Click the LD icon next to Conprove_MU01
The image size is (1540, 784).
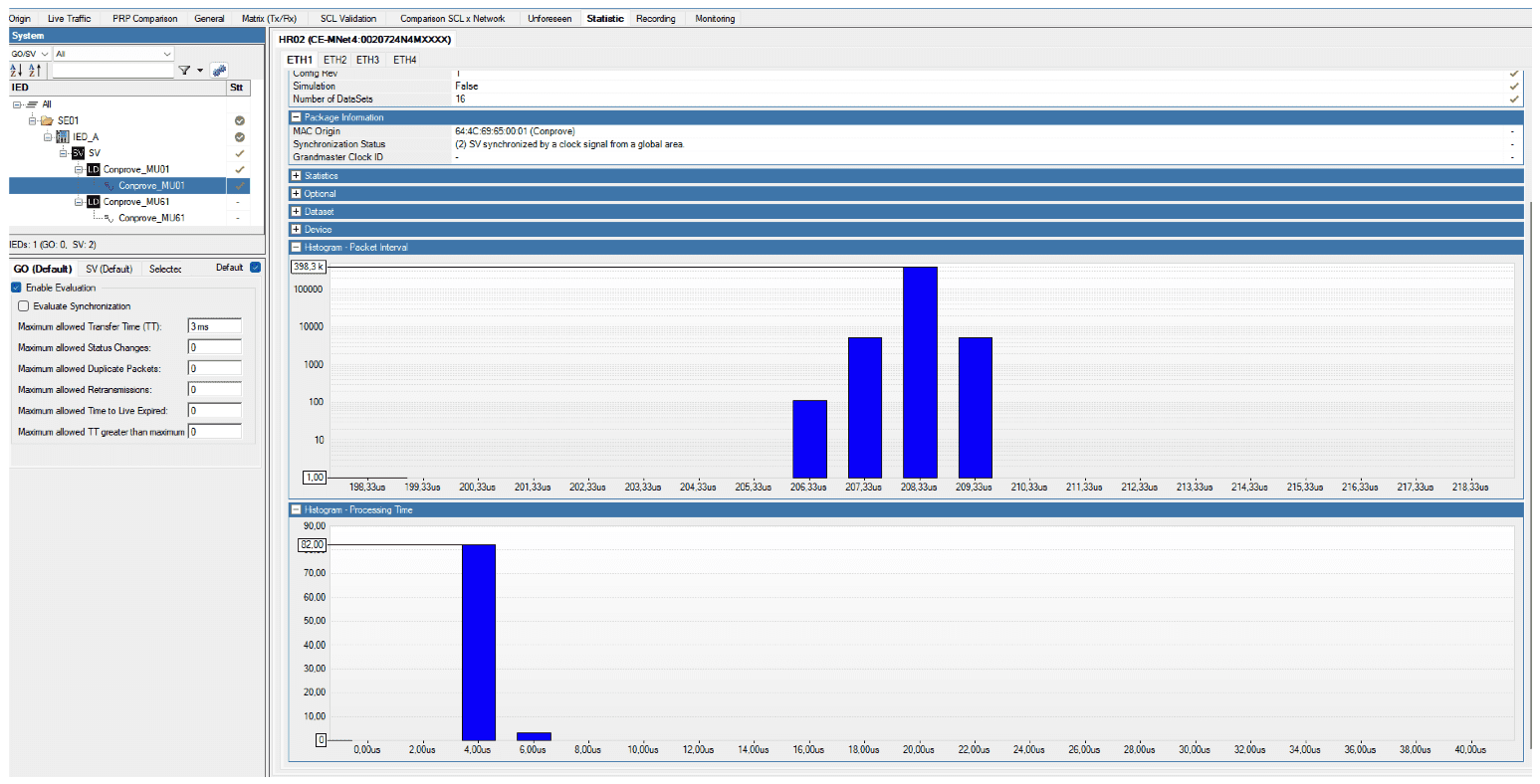click(x=94, y=169)
